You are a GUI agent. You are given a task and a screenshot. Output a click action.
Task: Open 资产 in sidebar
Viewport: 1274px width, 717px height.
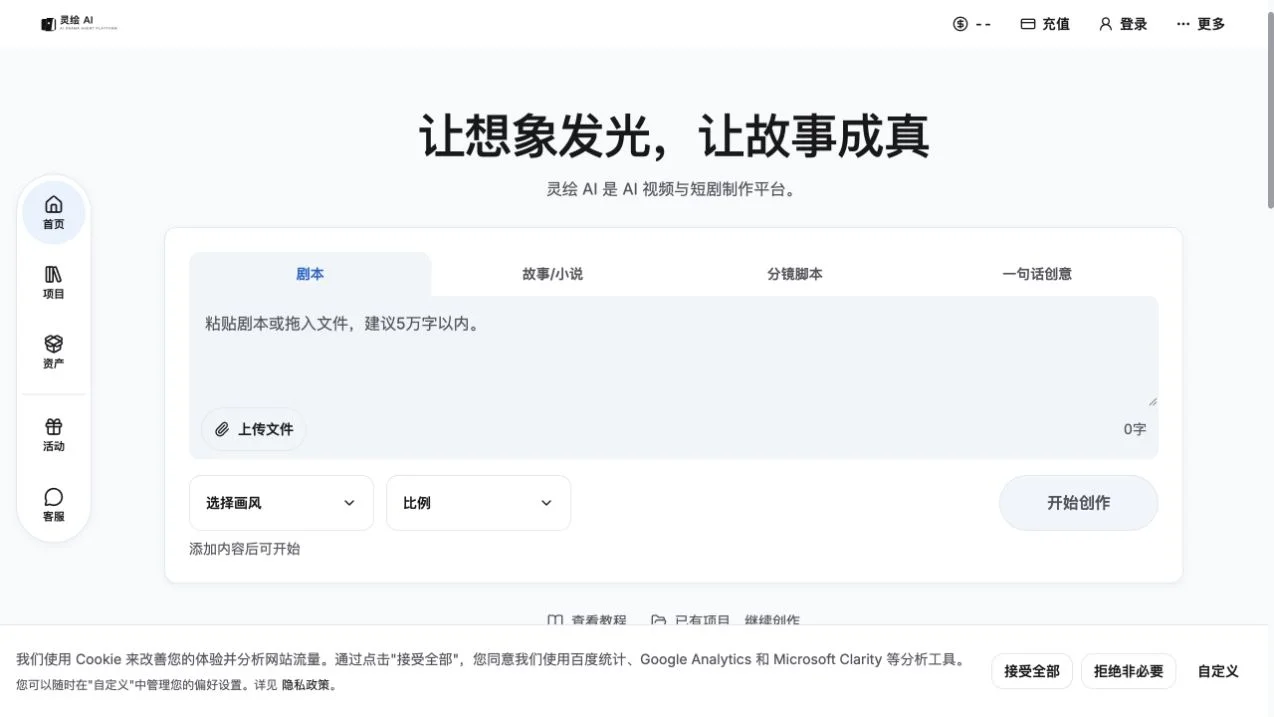(x=54, y=352)
